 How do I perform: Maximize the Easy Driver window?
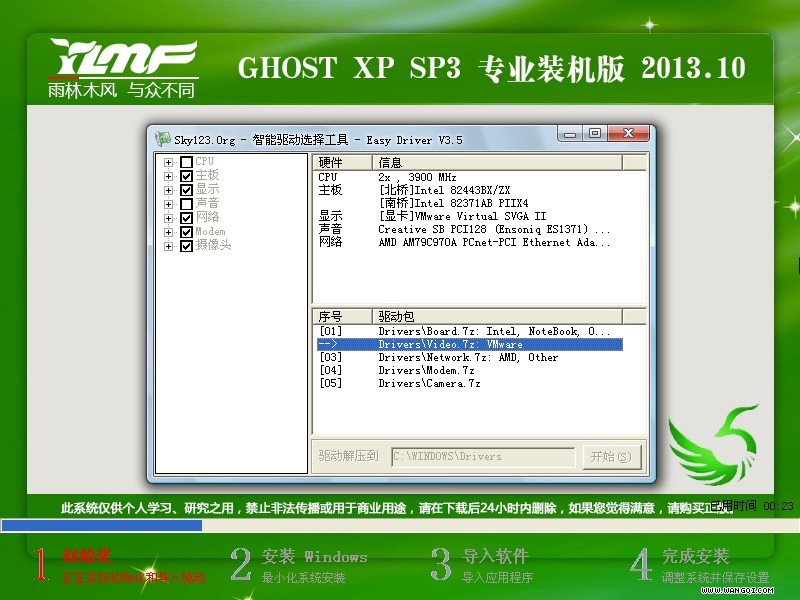(x=594, y=134)
